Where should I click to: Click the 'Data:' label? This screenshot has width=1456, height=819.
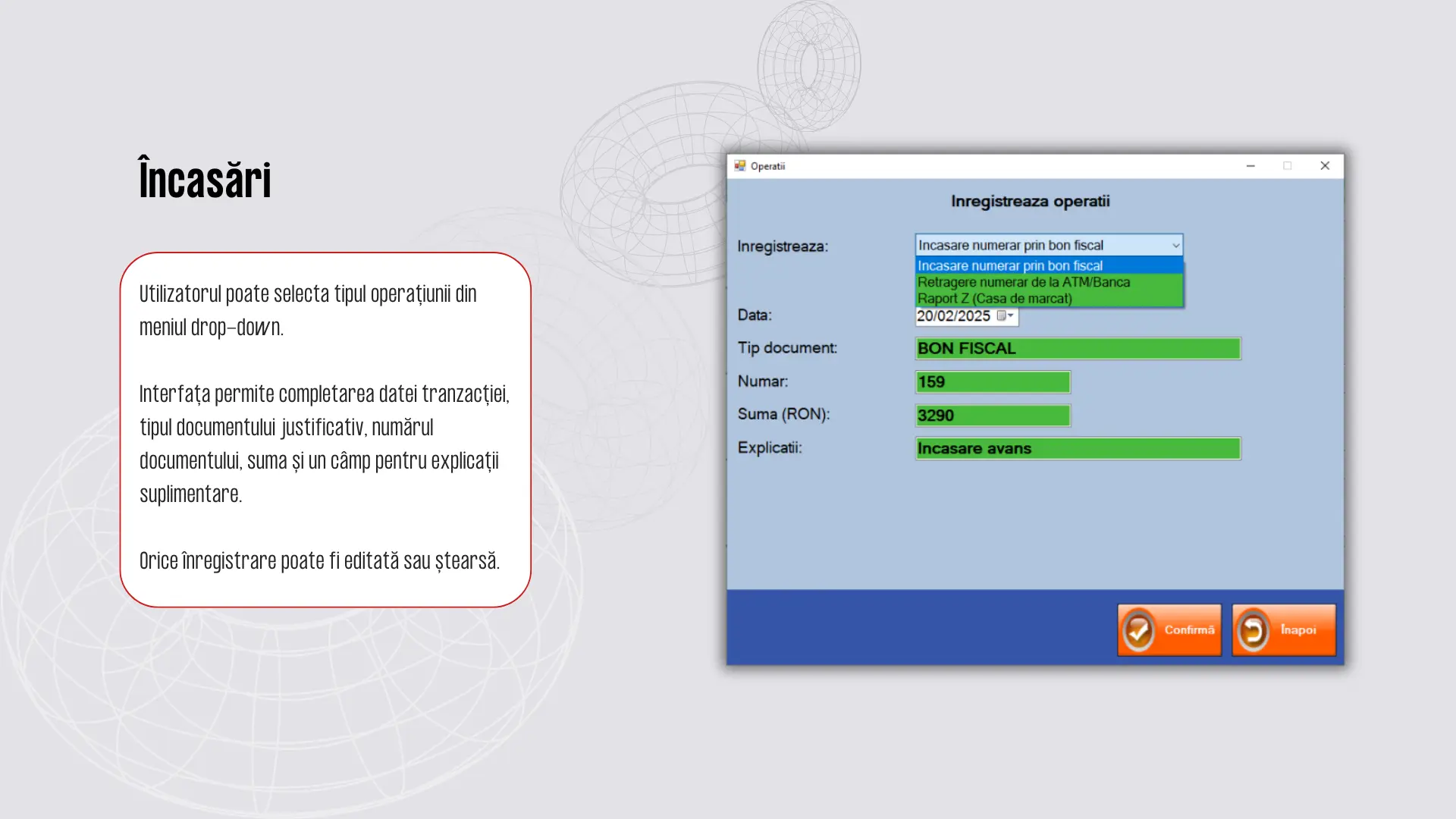(x=755, y=315)
